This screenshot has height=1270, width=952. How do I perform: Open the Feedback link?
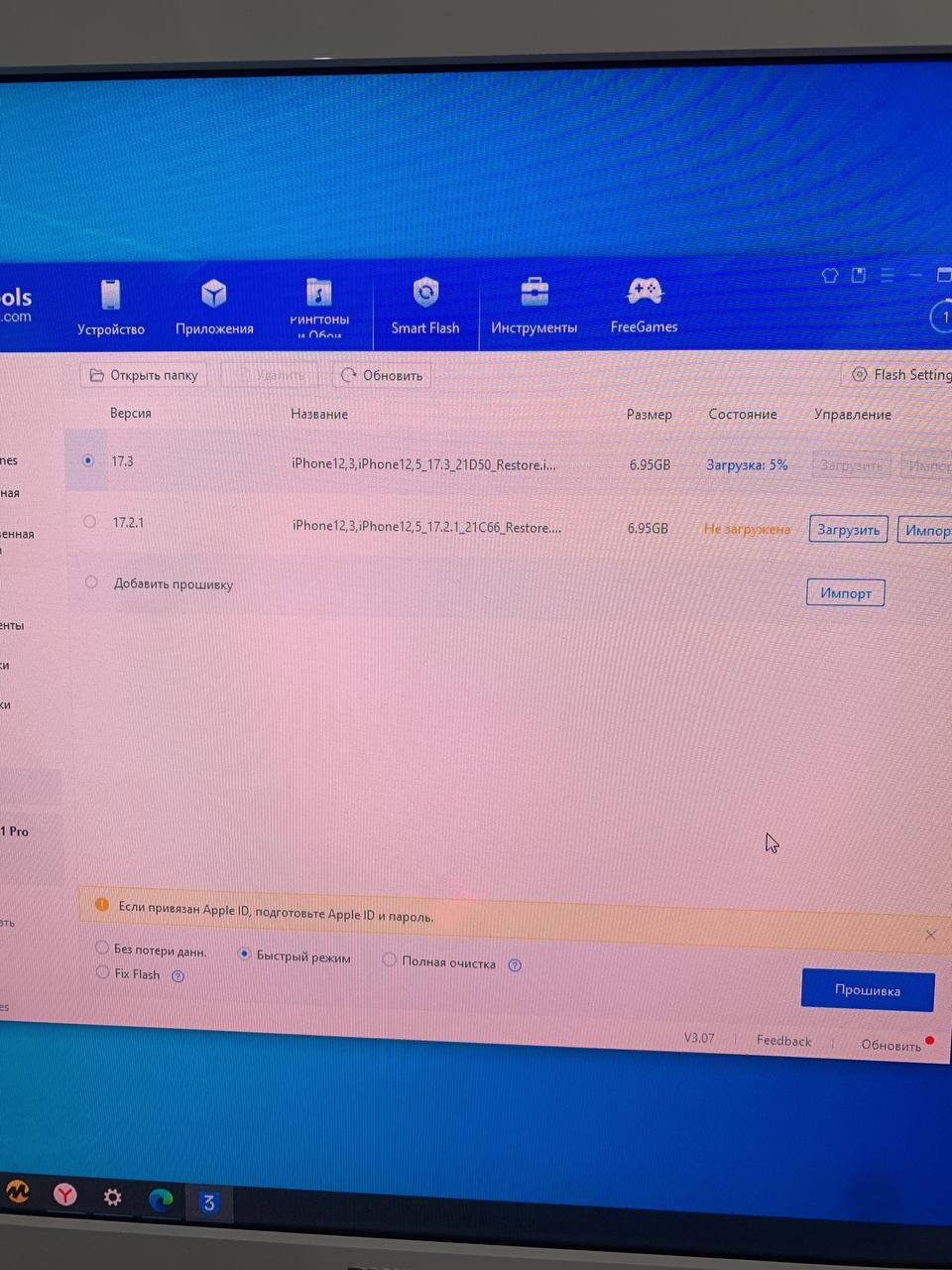(x=783, y=1041)
